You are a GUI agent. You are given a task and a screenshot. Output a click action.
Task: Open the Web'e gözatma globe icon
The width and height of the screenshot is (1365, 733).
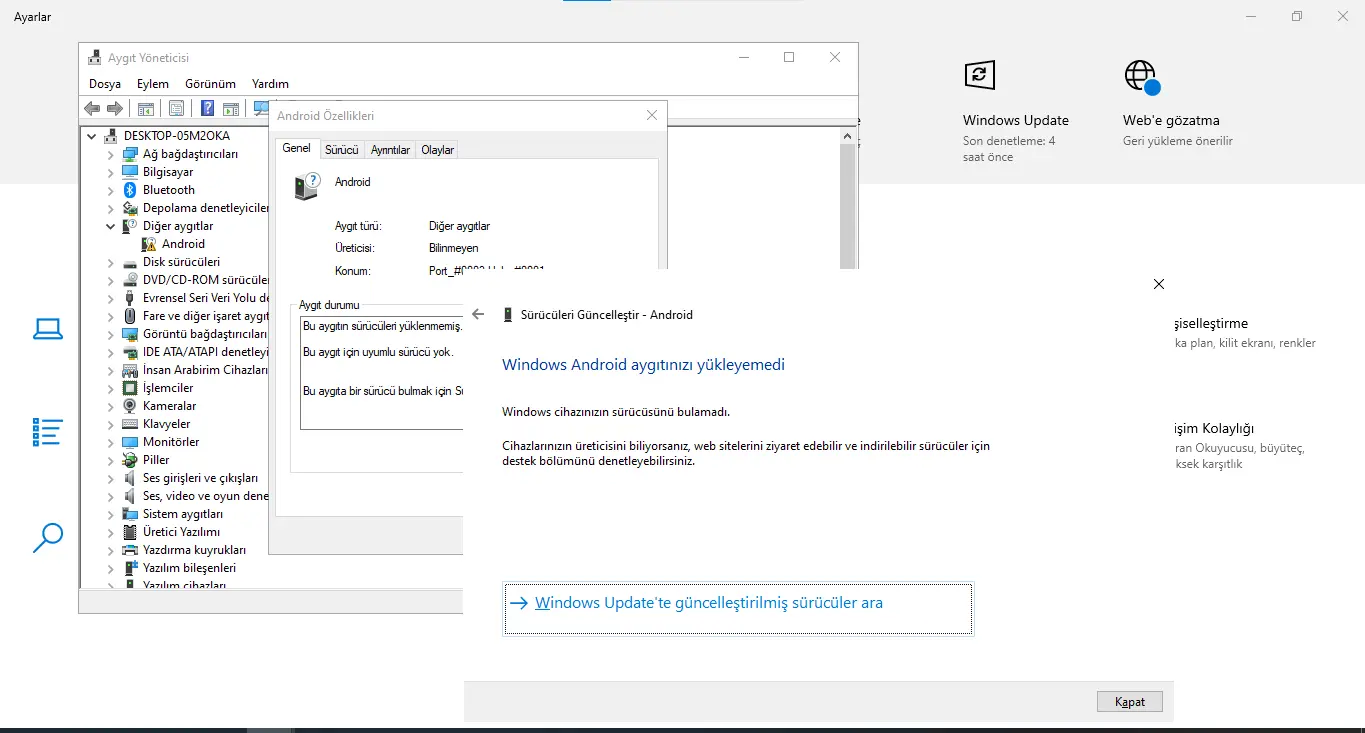(x=1141, y=77)
